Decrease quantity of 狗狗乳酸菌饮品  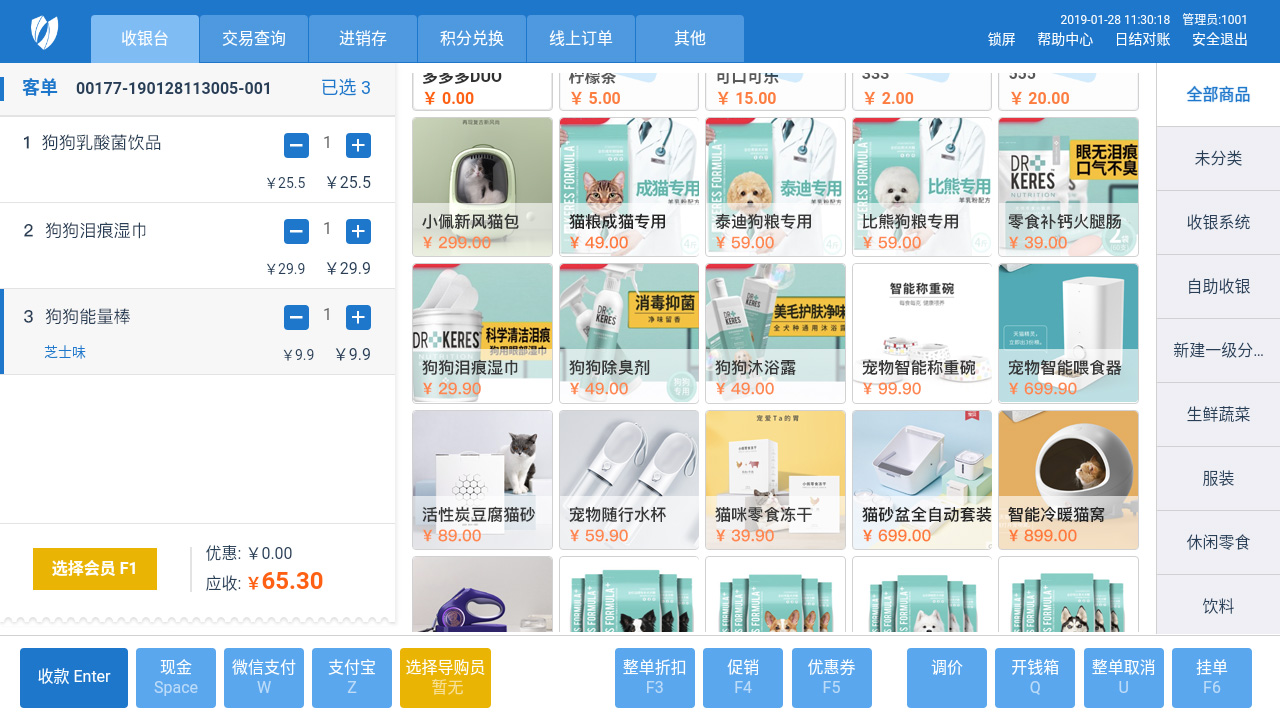tap(296, 145)
